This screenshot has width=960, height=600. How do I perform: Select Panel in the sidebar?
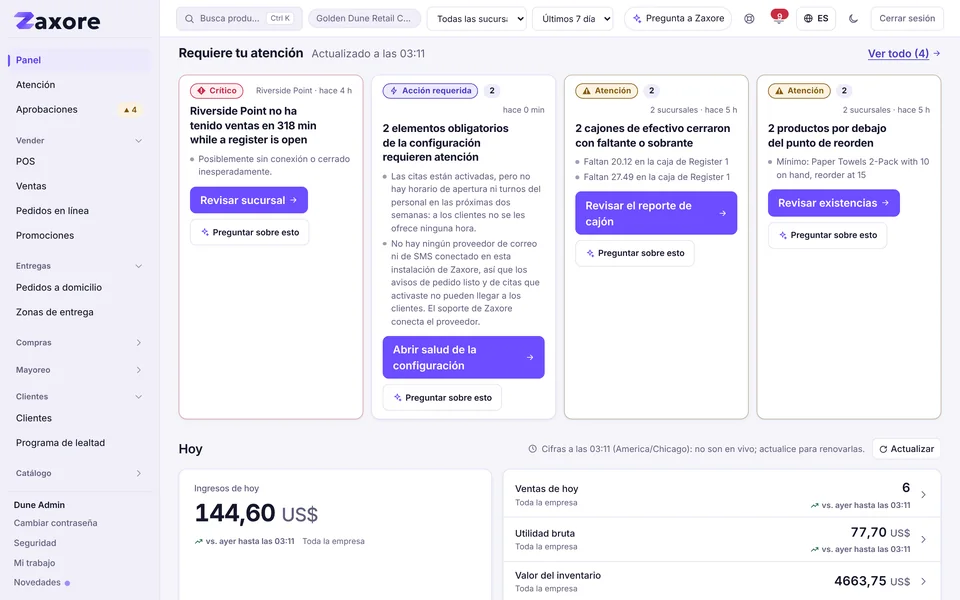point(80,60)
